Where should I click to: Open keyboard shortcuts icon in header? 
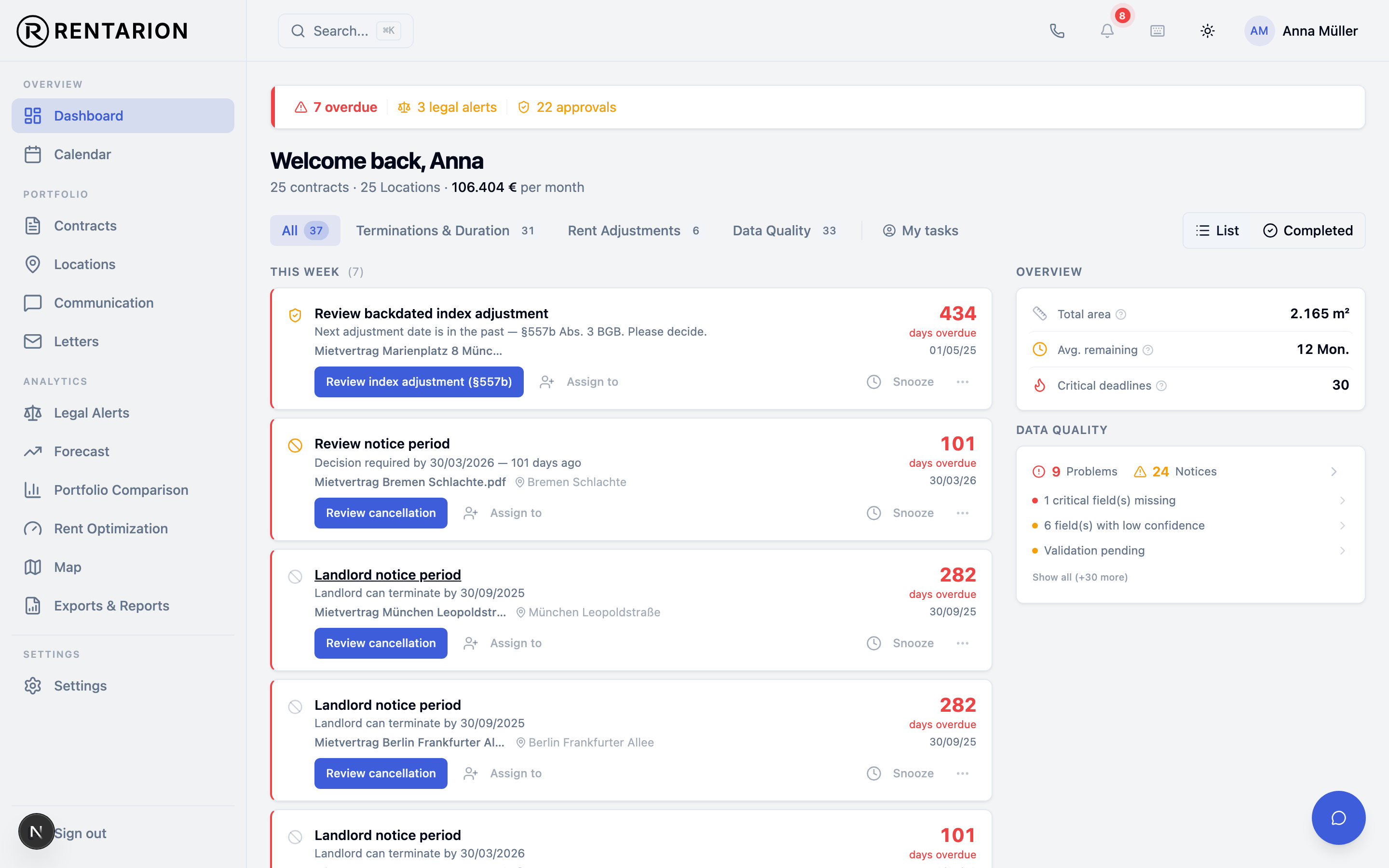click(1157, 31)
